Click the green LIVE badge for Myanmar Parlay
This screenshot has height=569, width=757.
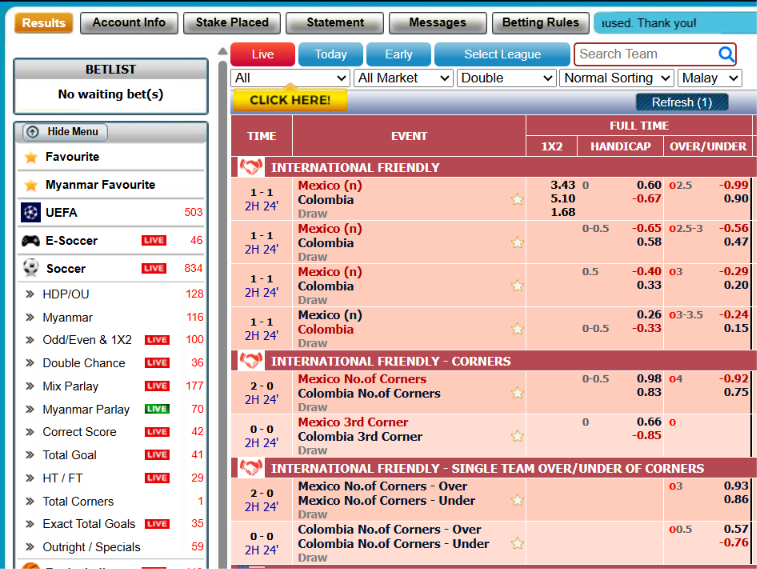(157, 409)
